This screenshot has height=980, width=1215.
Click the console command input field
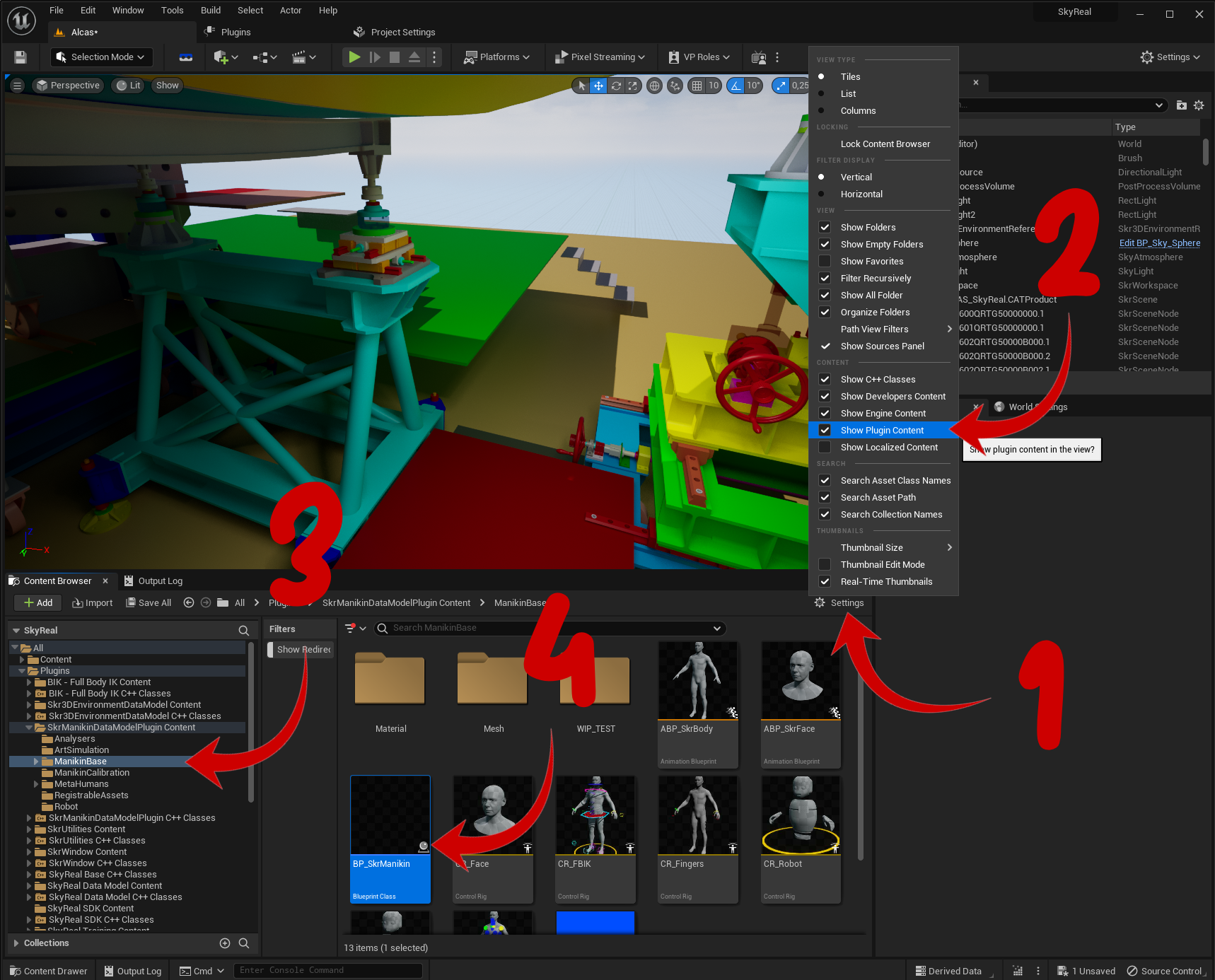pos(328,970)
